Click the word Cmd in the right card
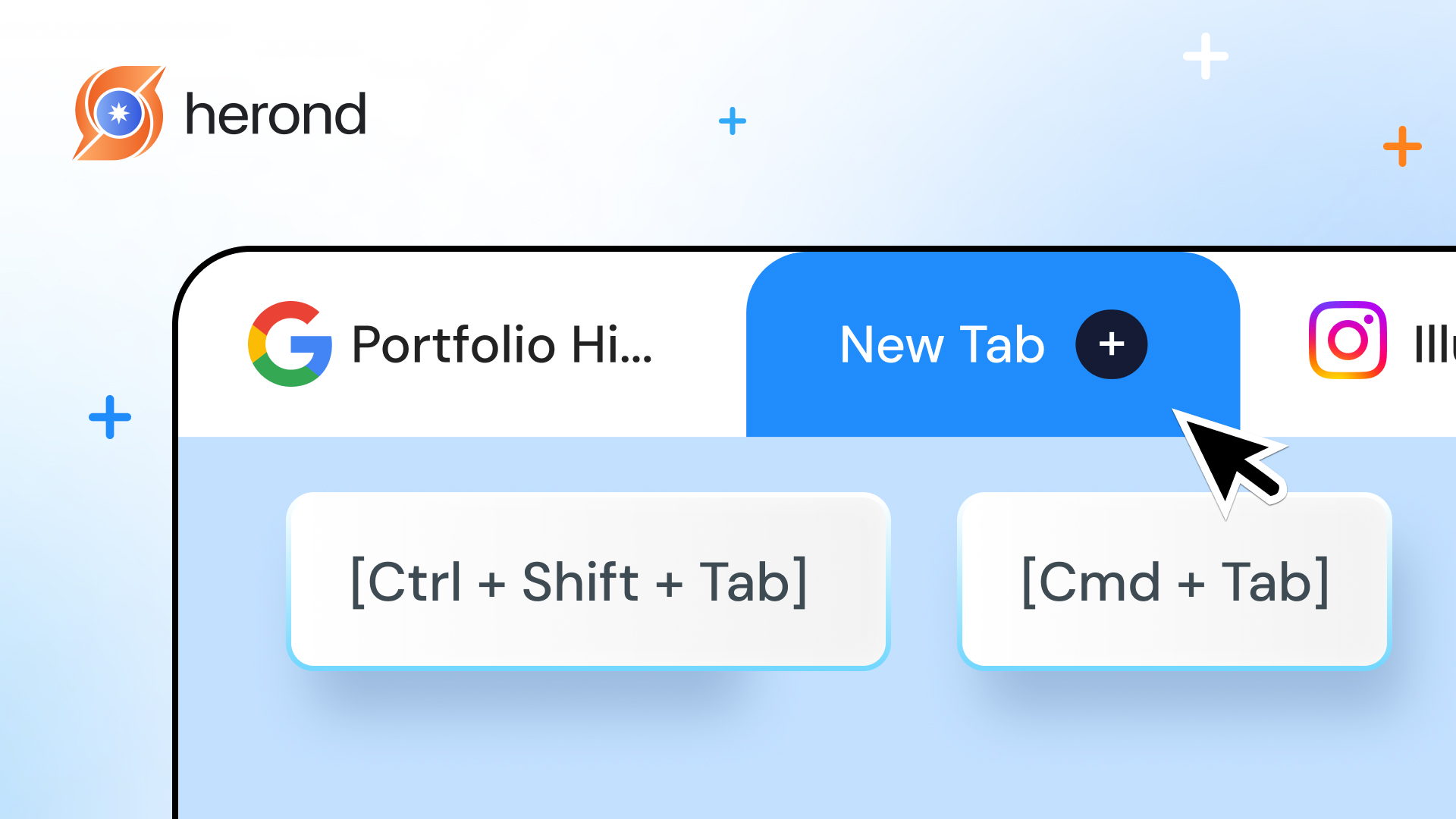 point(1099,582)
